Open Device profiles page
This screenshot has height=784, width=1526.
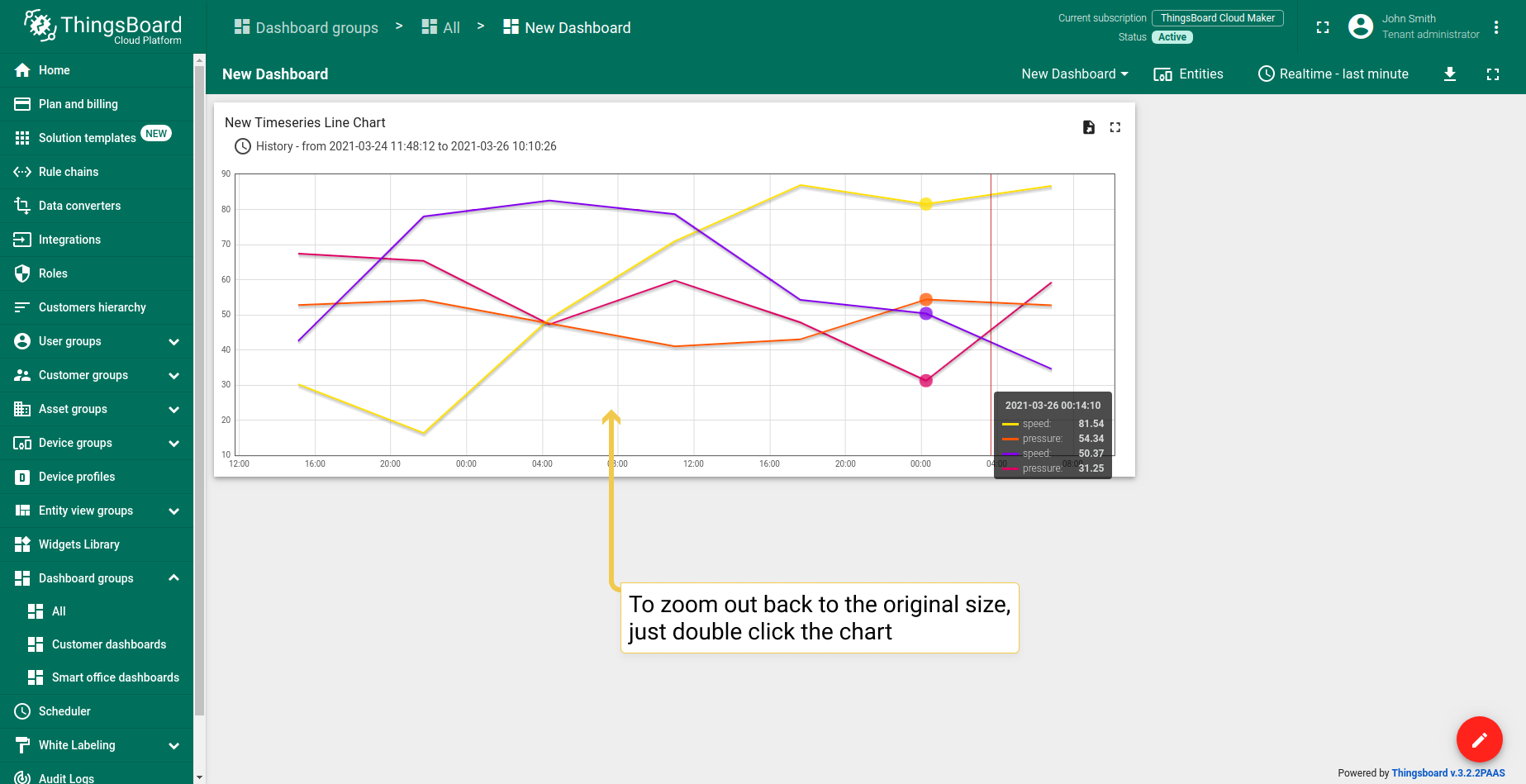tap(97, 477)
